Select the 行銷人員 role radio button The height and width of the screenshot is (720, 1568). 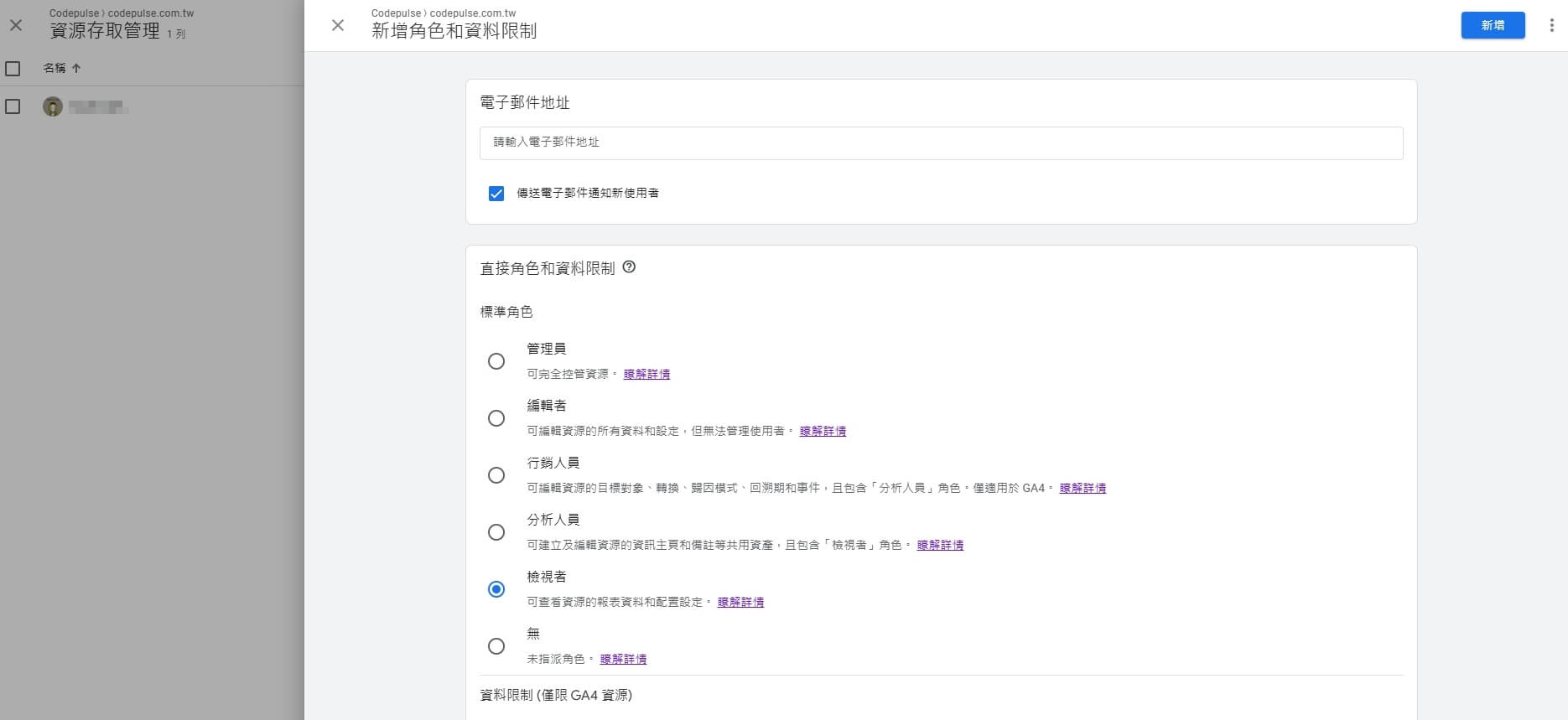click(496, 475)
